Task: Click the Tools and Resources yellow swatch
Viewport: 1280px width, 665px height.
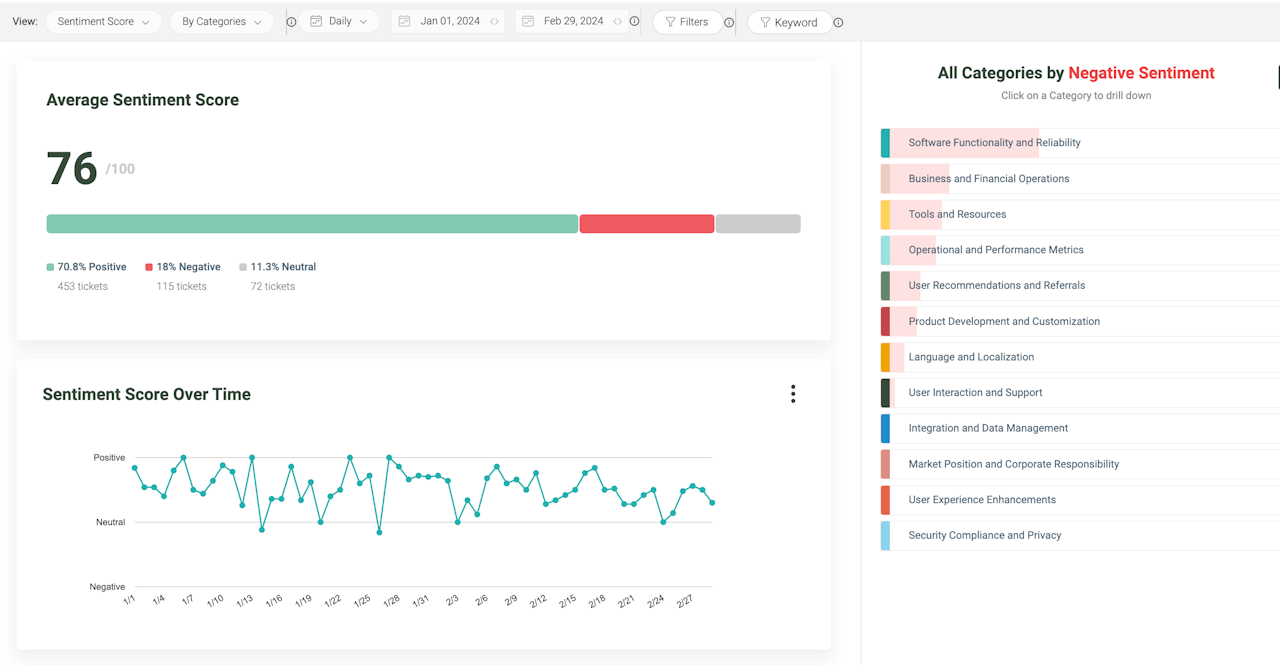Action: coord(885,214)
